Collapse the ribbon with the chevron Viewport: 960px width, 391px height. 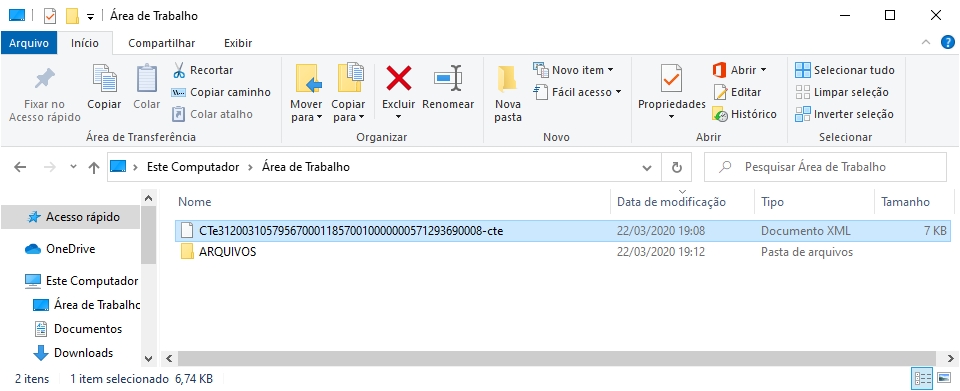point(926,42)
